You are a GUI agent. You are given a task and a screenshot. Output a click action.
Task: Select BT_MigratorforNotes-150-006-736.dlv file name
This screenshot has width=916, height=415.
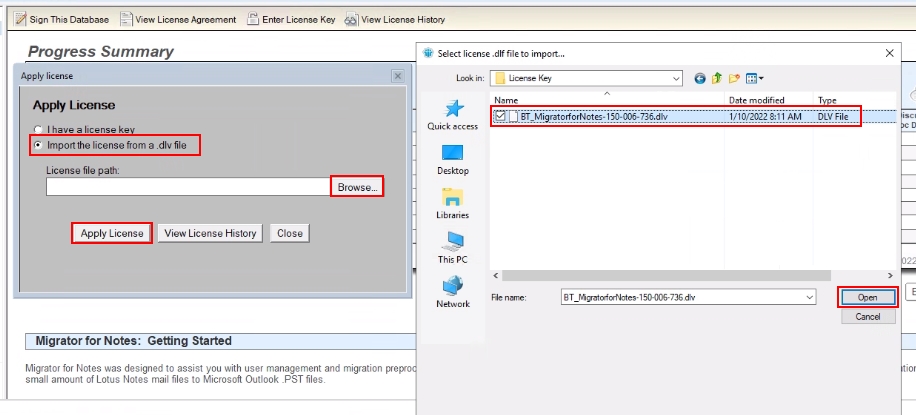tap(594, 116)
